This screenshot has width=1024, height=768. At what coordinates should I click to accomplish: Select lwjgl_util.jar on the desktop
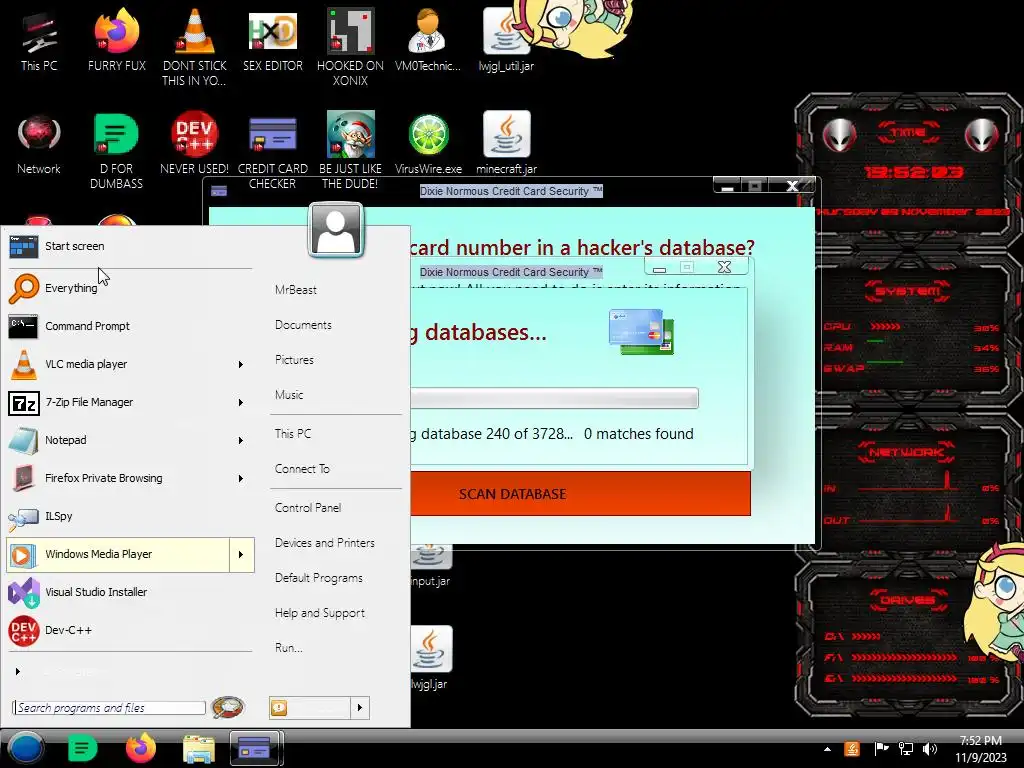click(506, 40)
